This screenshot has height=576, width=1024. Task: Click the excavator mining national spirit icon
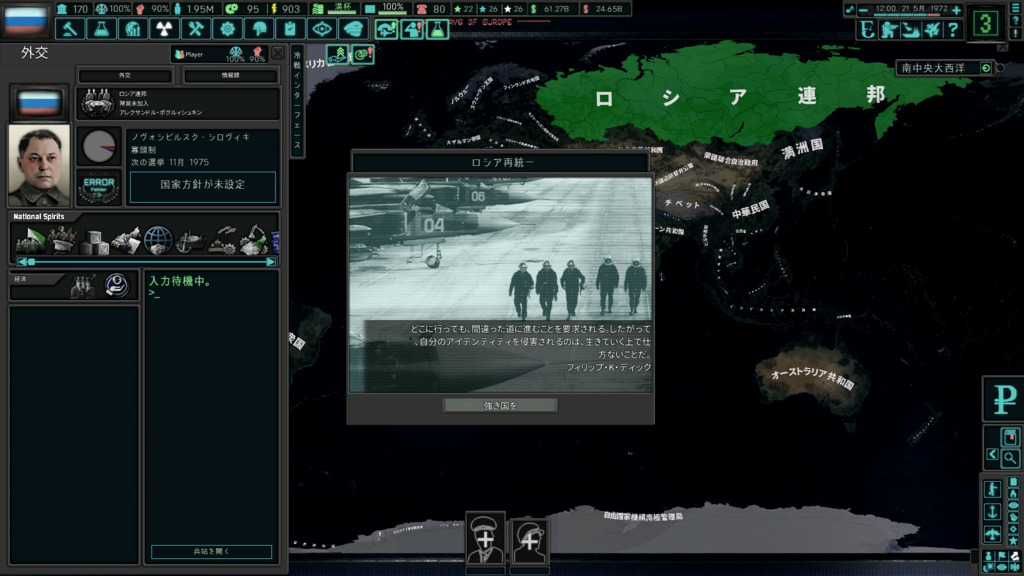(254, 240)
